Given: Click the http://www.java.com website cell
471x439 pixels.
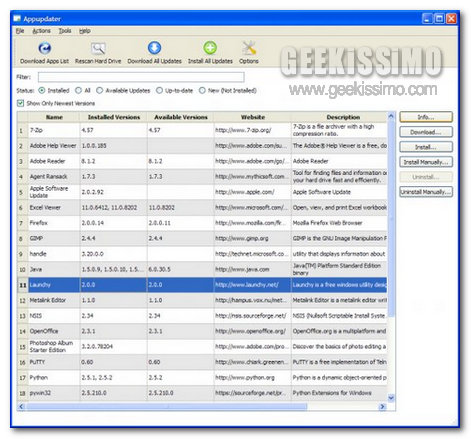Looking at the screenshot, I should coord(253,269).
